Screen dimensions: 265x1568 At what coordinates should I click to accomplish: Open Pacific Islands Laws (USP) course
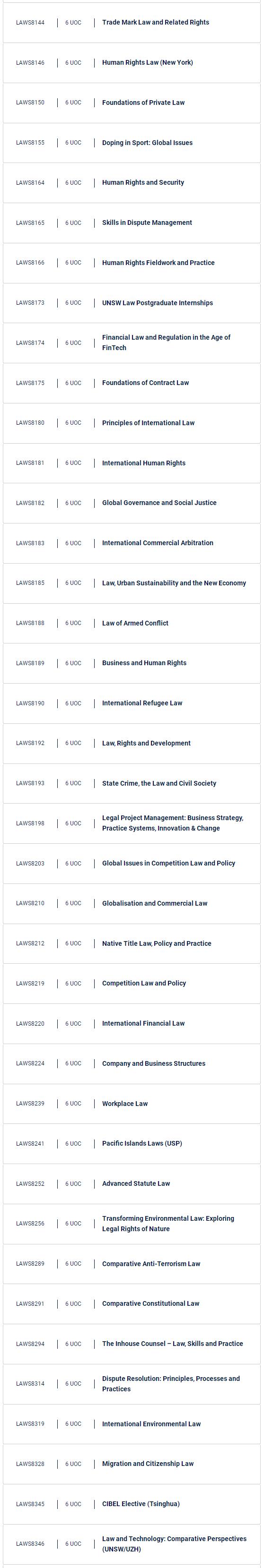pyautogui.click(x=132, y=1144)
